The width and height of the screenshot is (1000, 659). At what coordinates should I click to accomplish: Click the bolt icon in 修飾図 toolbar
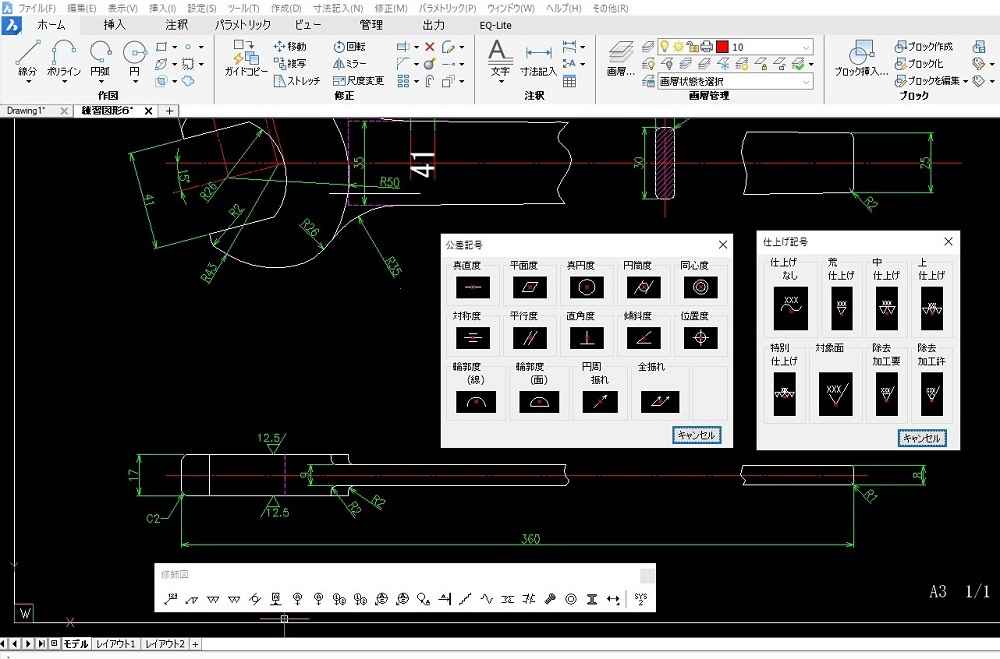click(x=550, y=599)
